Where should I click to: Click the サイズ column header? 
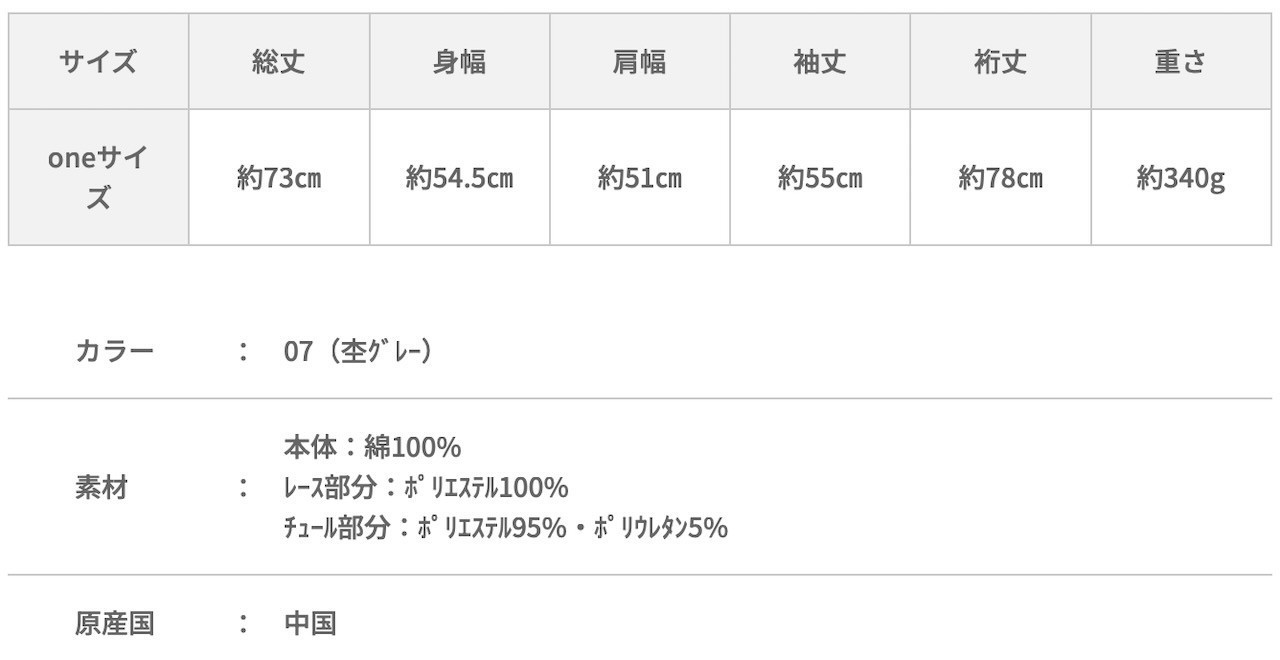coord(98,62)
